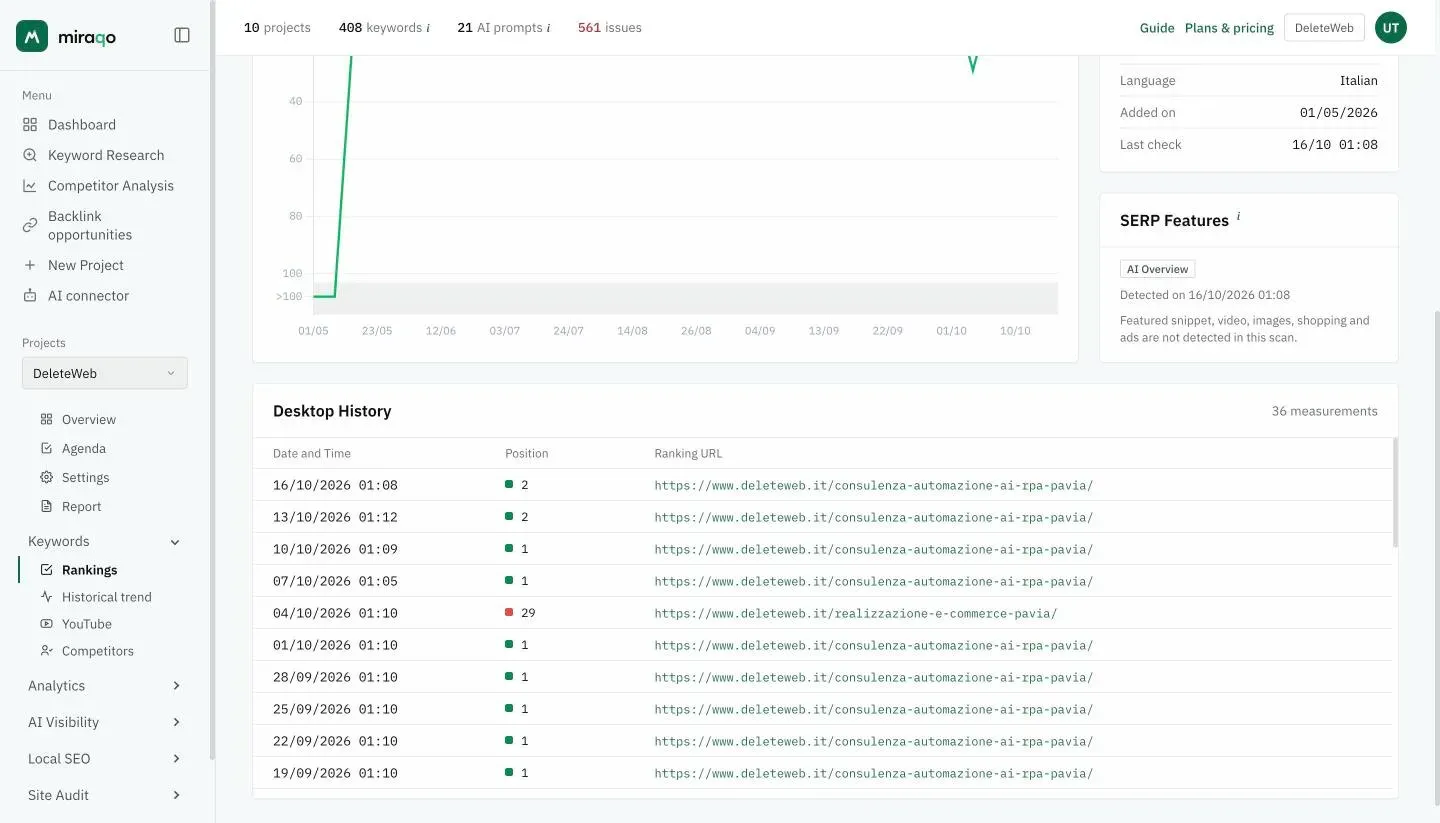Viewport: 1440px width, 823px height.
Task: Click the Competitor Analysis chart icon
Action: tap(30, 186)
